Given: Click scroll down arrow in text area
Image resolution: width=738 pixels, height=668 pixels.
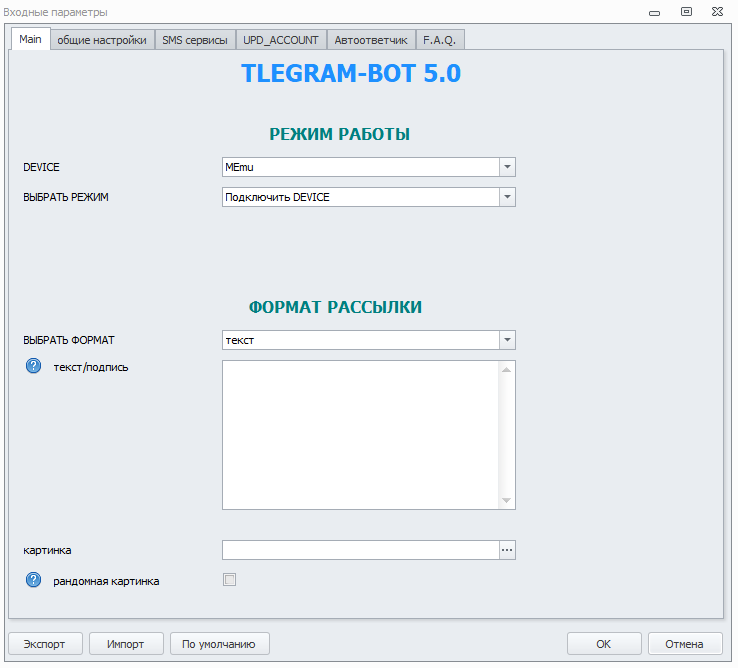Looking at the screenshot, I should (x=506, y=500).
